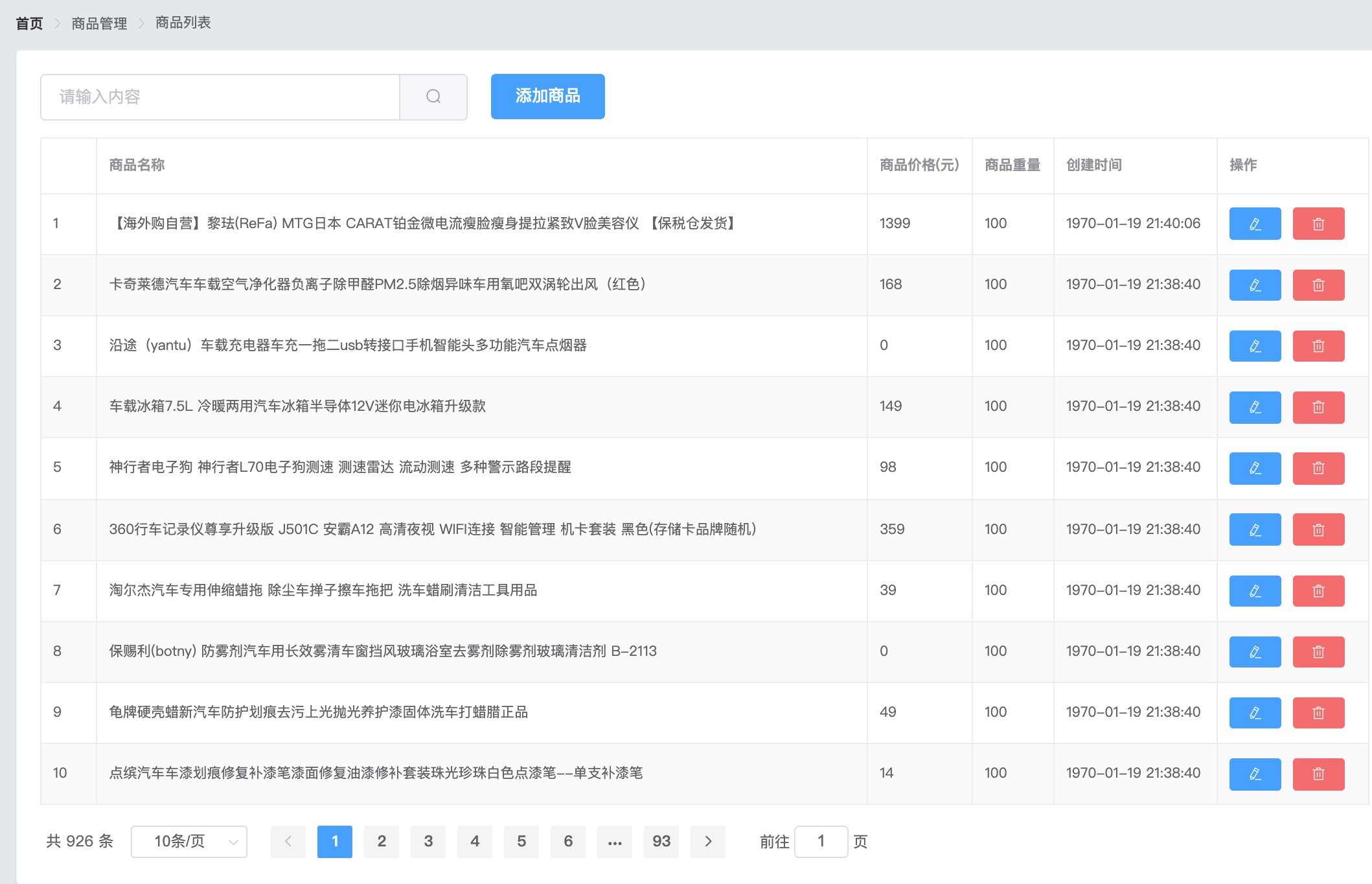Delete the row 6 360行车记录仪 product
Viewport: 1372px width, 884px height.
(1318, 529)
